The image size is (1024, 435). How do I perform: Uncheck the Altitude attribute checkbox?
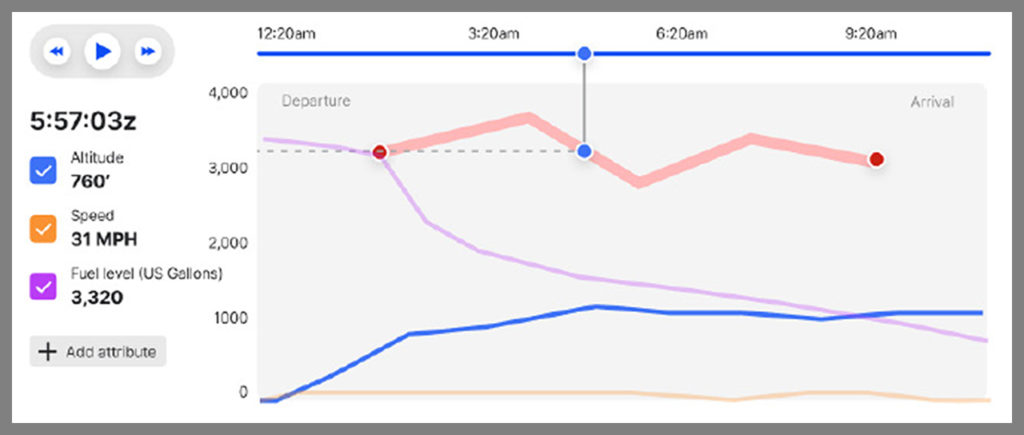43,171
